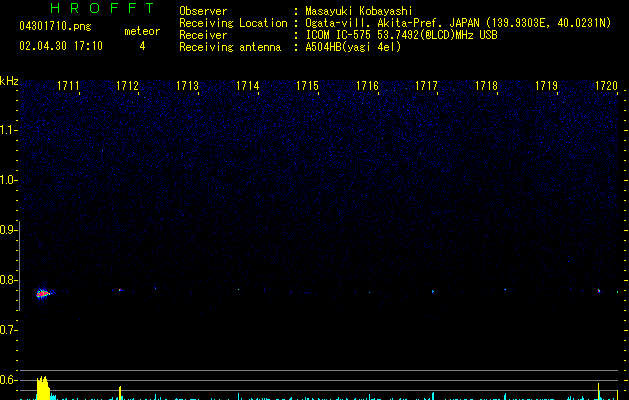This screenshot has height=400, width=629.
Task: Select the filename 04301710.png
Action: pyautogui.click(x=55, y=27)
